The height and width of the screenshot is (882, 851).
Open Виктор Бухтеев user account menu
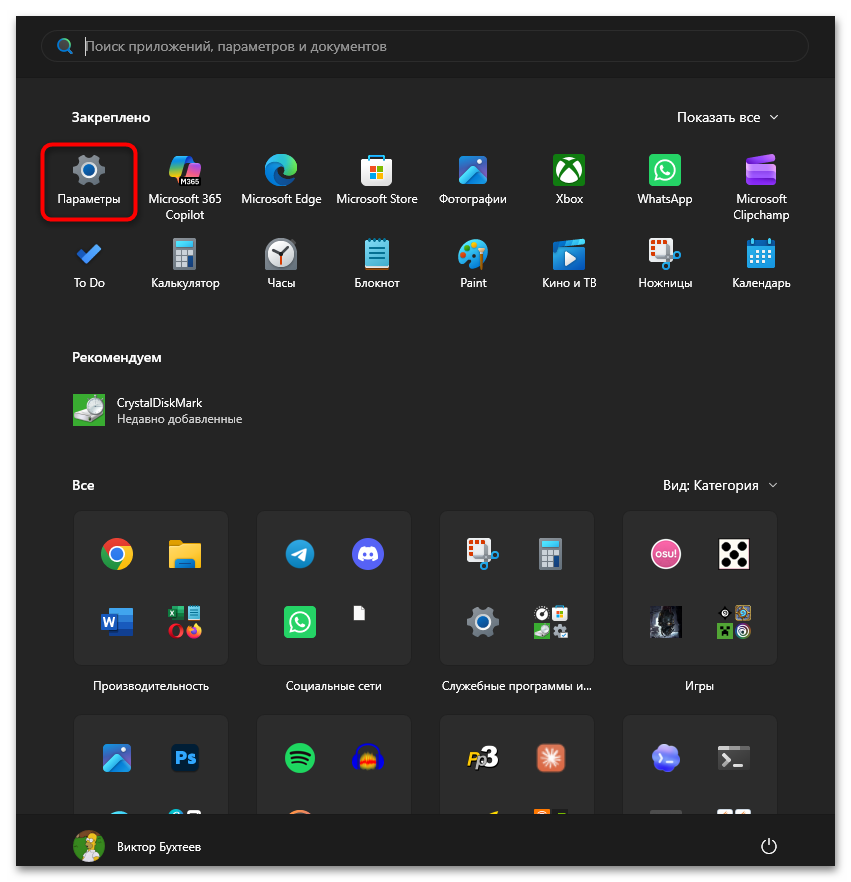point(137,846)
